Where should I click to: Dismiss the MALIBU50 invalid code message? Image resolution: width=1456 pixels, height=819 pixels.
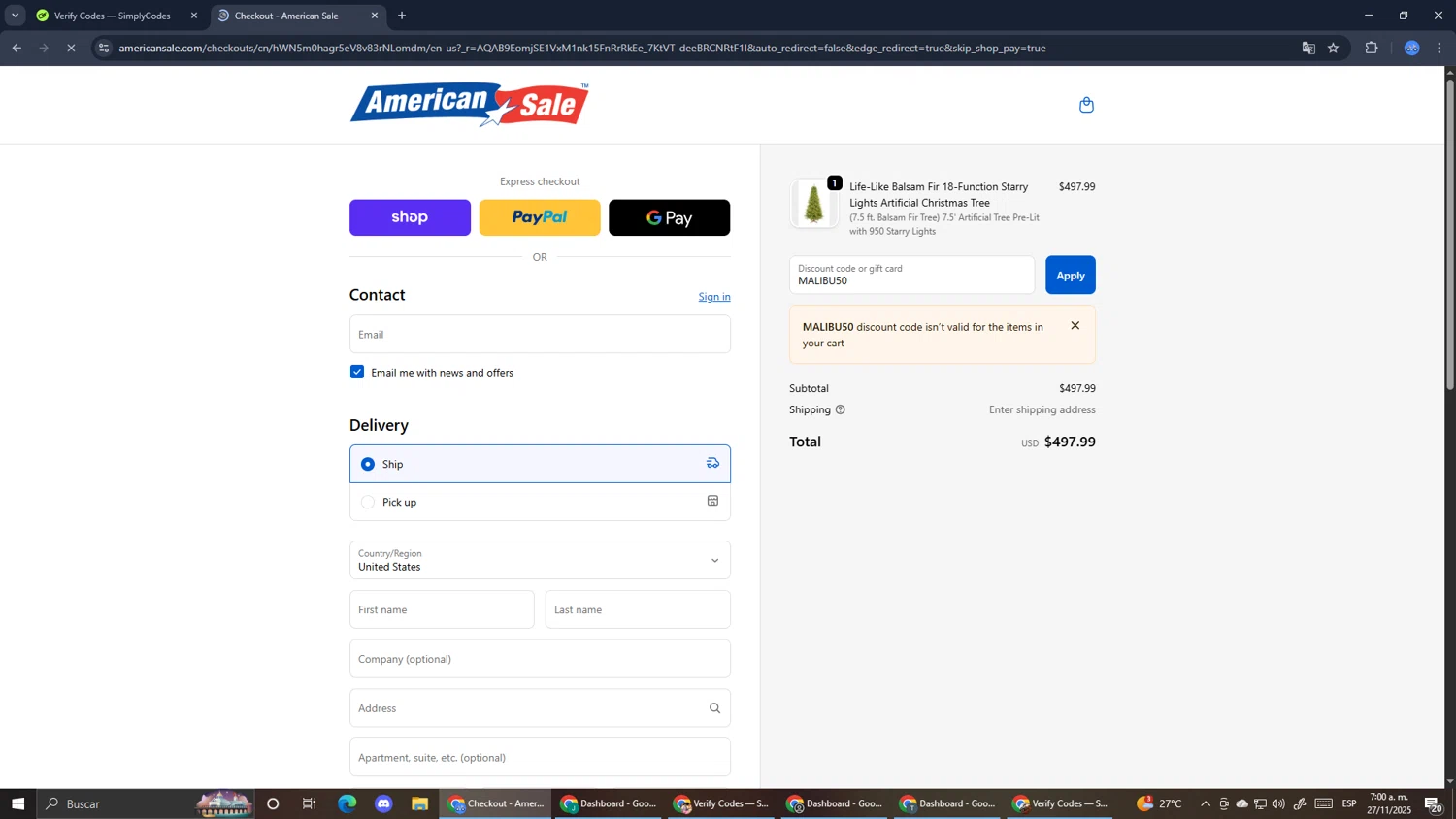pos(1075,326)
